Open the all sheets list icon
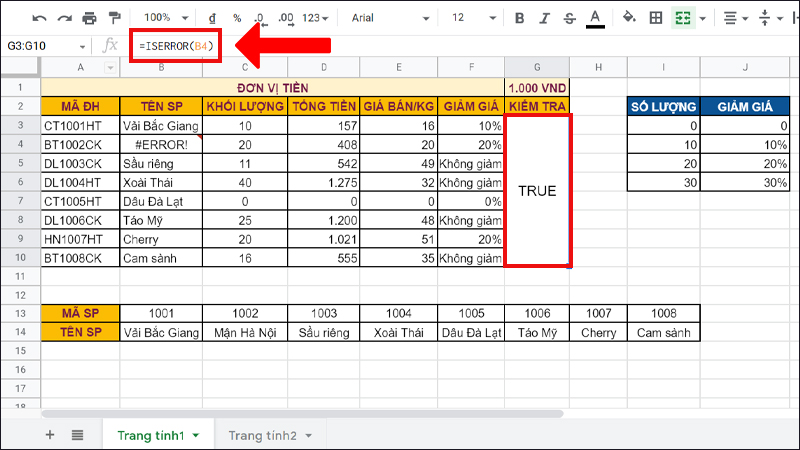 click(77, 435)
